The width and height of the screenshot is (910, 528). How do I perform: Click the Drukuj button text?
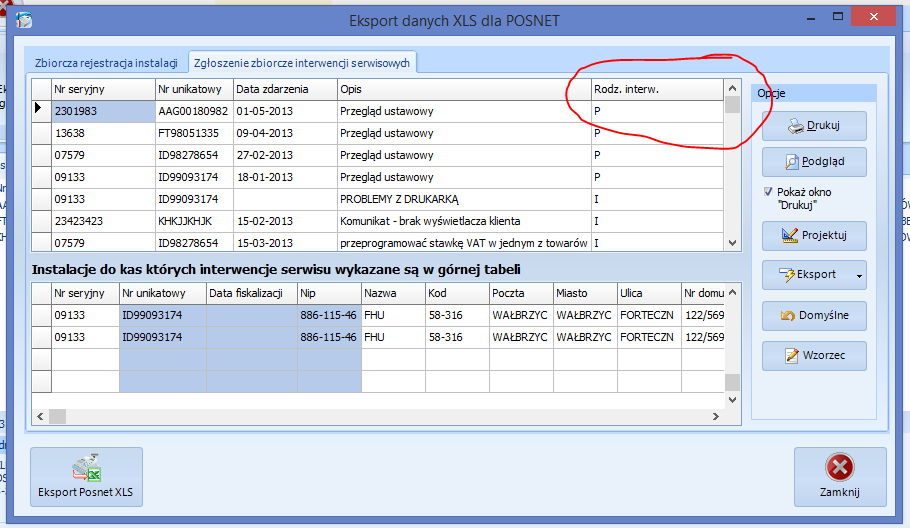point(823,125)
